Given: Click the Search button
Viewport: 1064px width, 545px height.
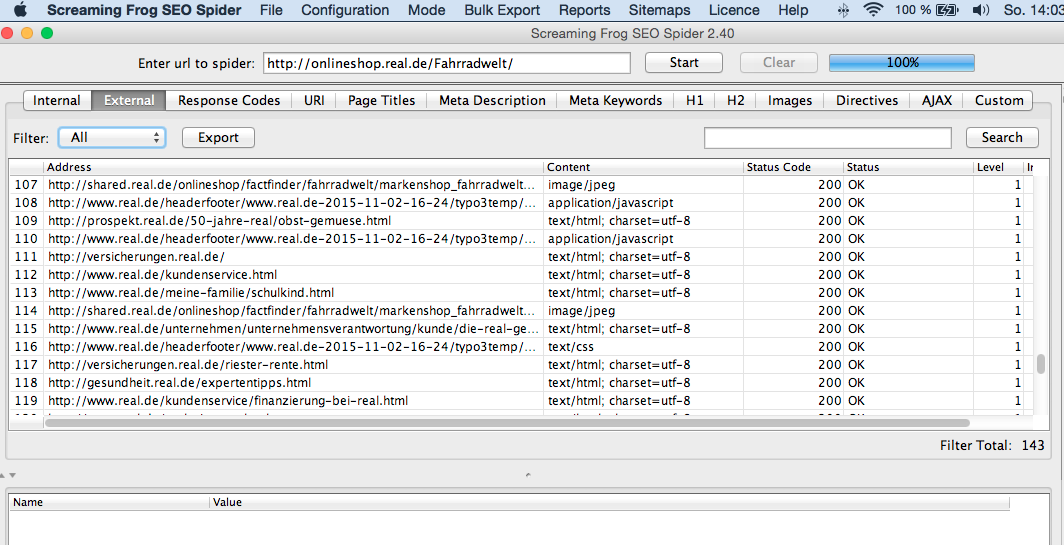Looking at the screenshot, I should pyautogui.click(x=1002, y=137).
